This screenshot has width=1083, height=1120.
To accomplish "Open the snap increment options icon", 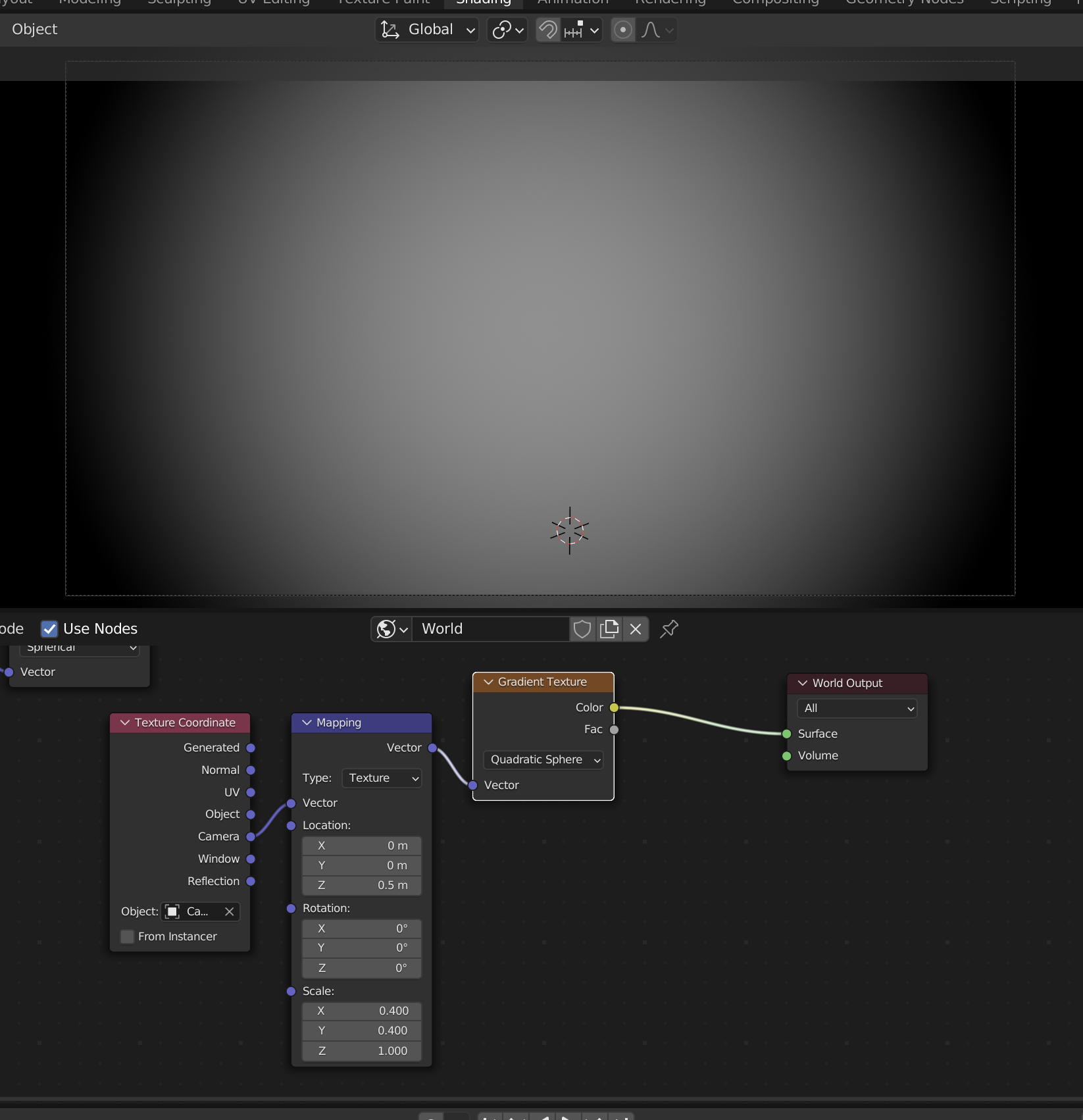I will [x=582, y=30].
